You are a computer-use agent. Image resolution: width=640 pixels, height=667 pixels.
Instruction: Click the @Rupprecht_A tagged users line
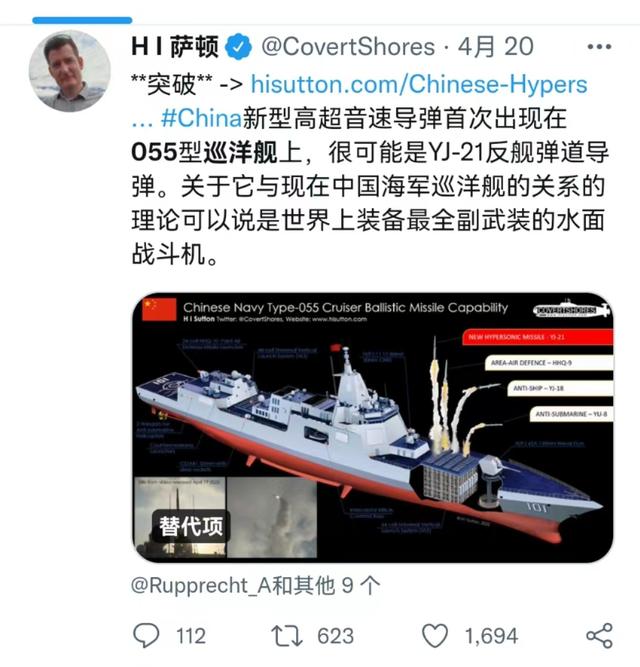point(256,586)
